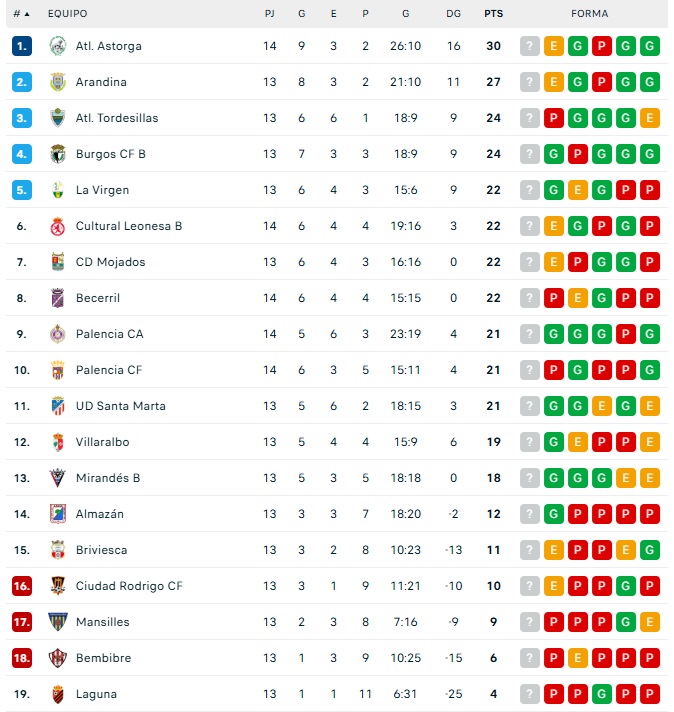Click the UD Santa Marta badge
674x712 pixels.
click(57, 406)
